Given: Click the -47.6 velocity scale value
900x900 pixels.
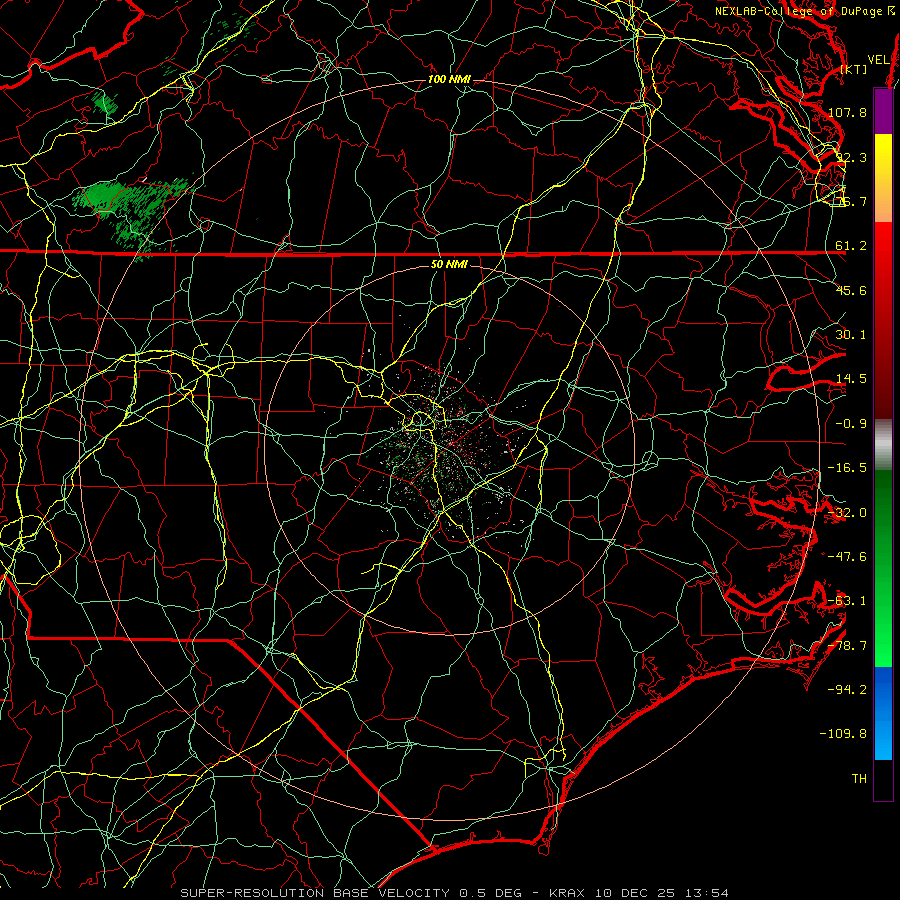Looking at the screenshot, I should (x=848, y=557).
